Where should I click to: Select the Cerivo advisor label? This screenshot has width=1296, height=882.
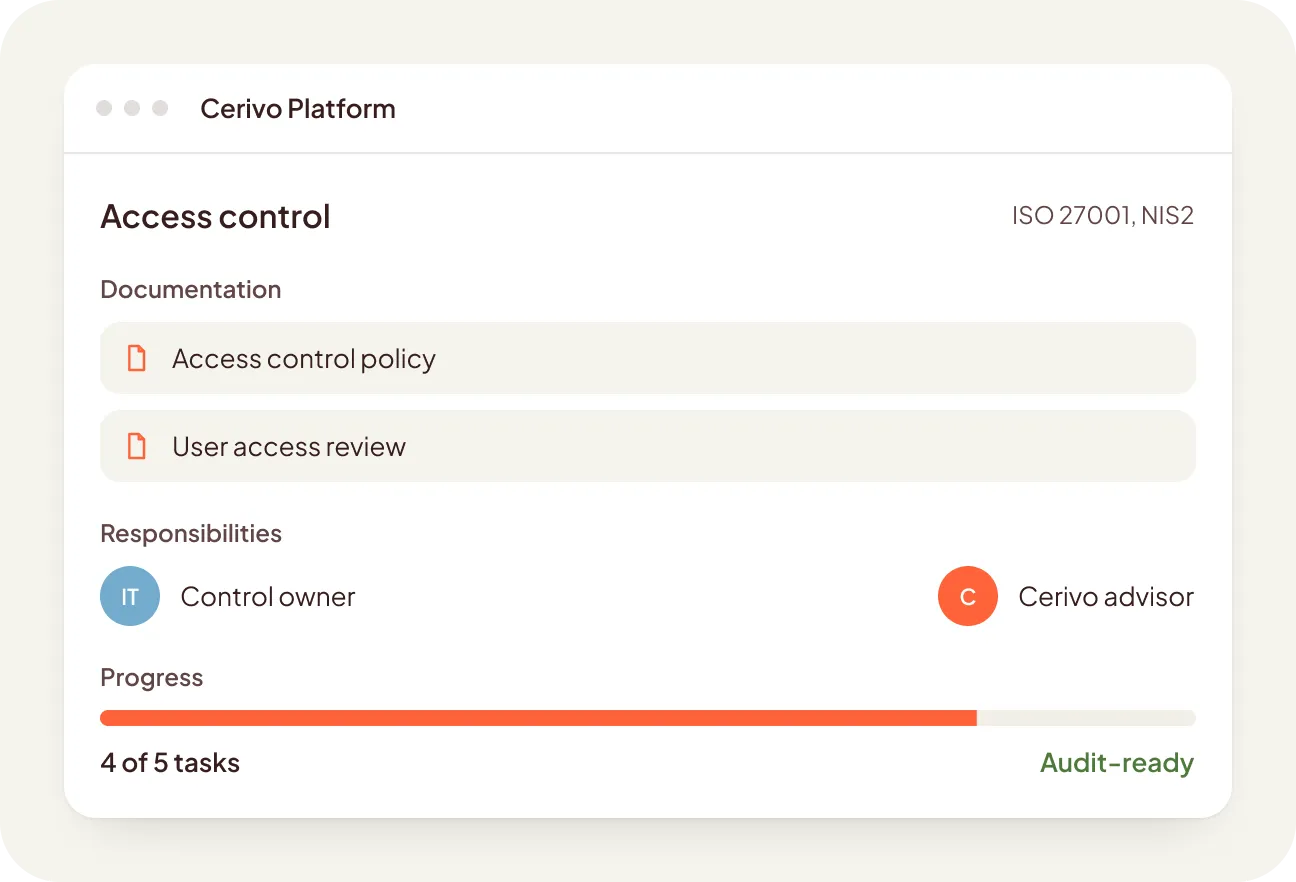click(1106, 597)
